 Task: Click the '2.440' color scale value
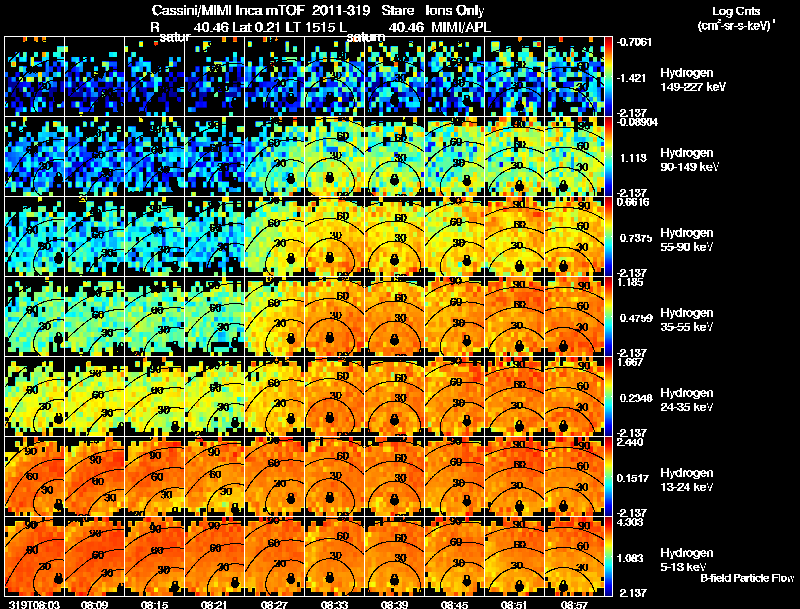pos(630,442)
